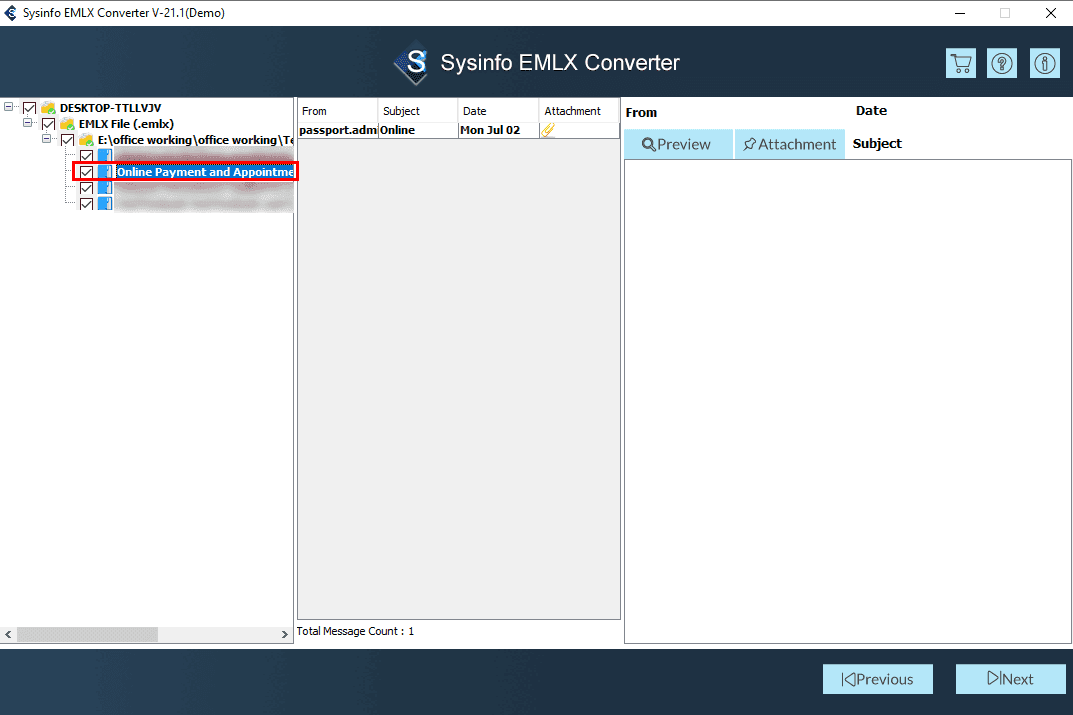The width and height of the screenshot is (1073, 715).
Task: Collapse the DESKTOP-TTLLVJV tree node
Action: (x=8, y=107)
